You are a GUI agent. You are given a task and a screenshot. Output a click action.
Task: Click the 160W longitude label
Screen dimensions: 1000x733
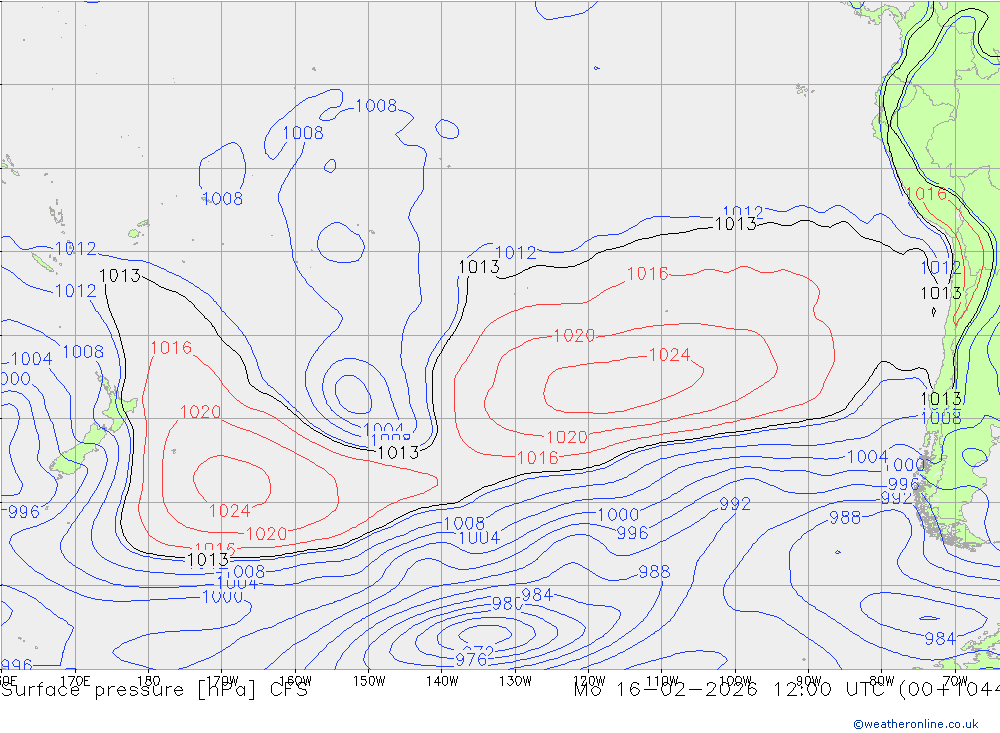click(x=295, y=681)
